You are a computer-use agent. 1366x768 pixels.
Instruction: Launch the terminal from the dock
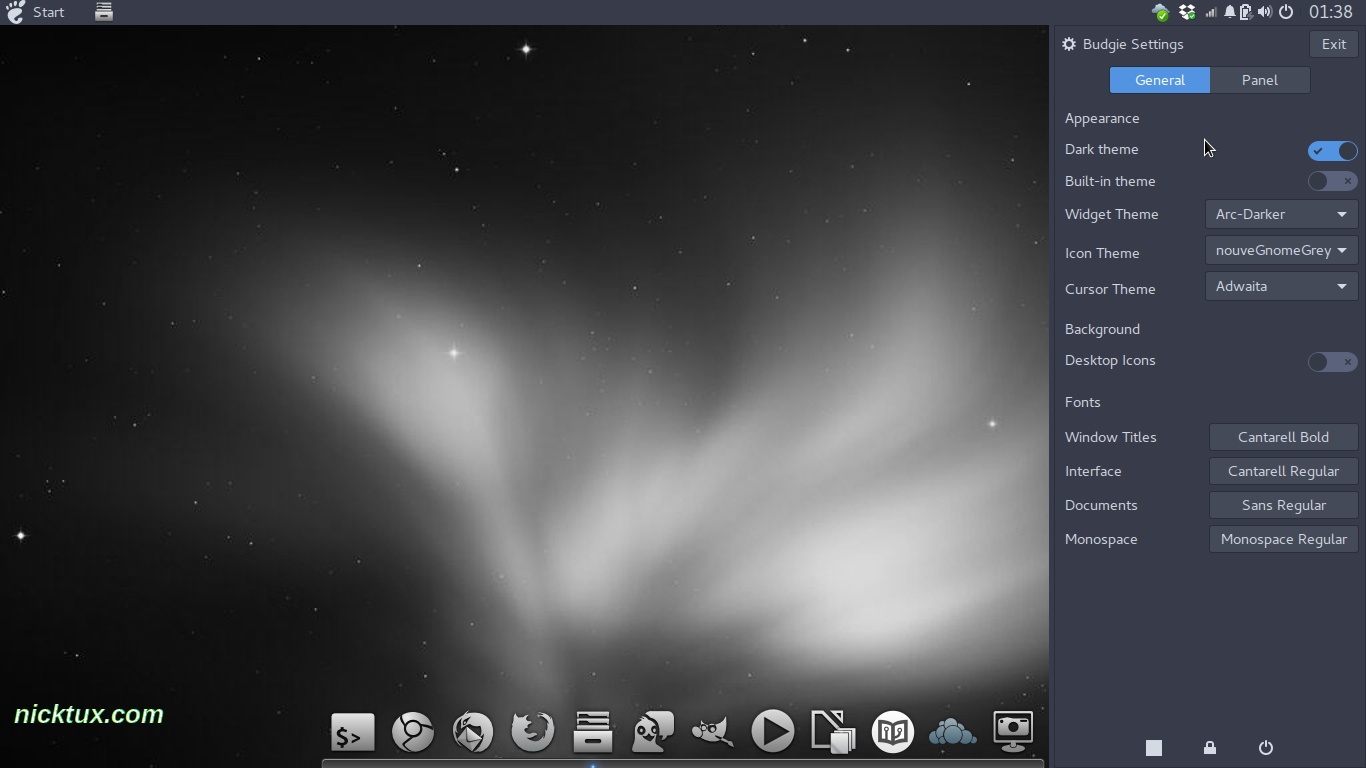(353, 733)
